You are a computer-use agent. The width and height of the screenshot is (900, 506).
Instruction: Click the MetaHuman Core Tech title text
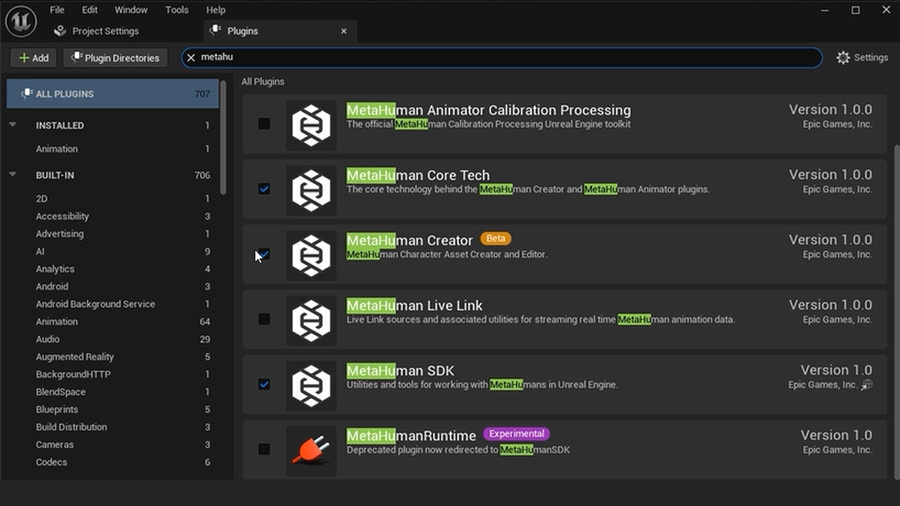[418, 175]
